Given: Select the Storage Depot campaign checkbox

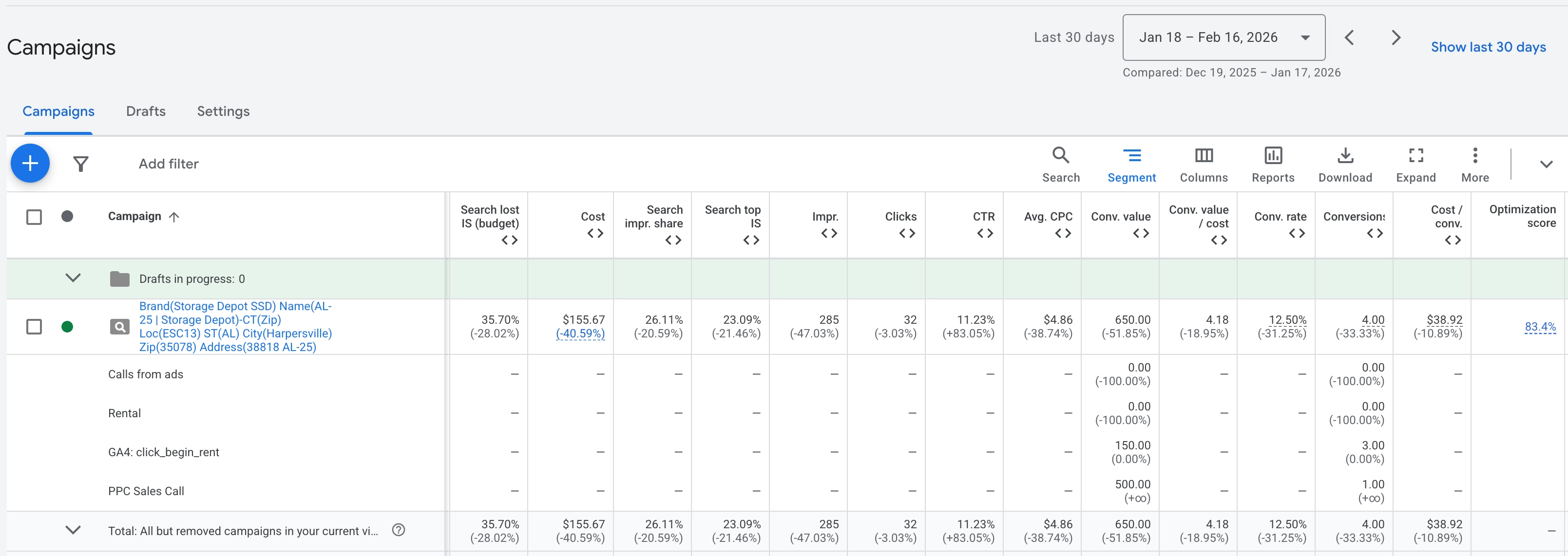Looking at the screenshot, I should click(x=34, y=327).
